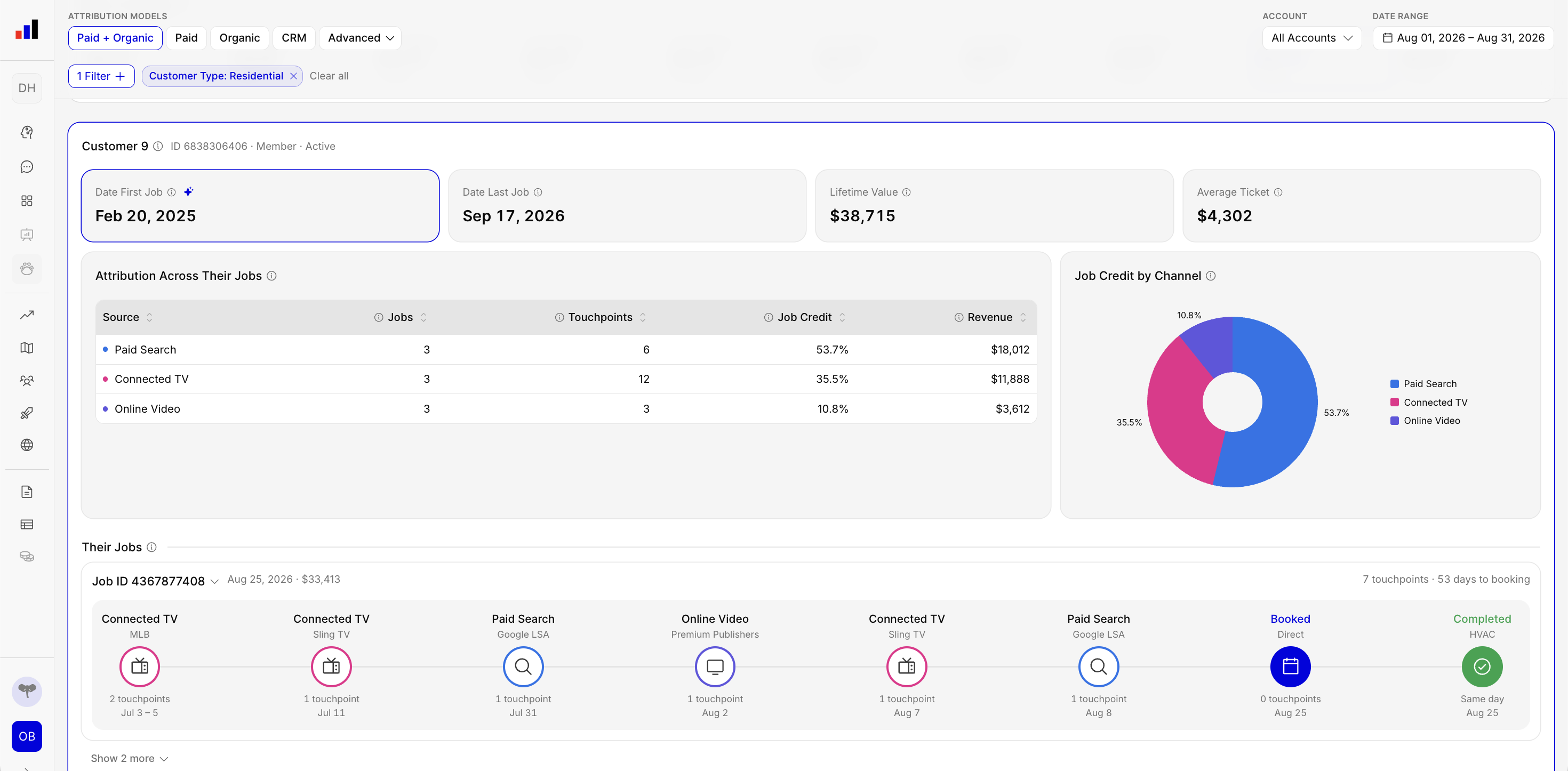Image resolution: width=1568 pixels, height=771 pixels.
Task: Click the MLB Connected TV touchpoint icon
Action: click(139, 667)
